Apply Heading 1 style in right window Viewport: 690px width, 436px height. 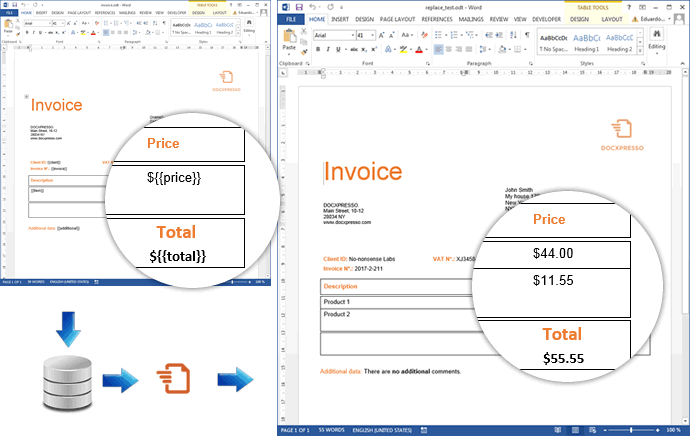587,43
